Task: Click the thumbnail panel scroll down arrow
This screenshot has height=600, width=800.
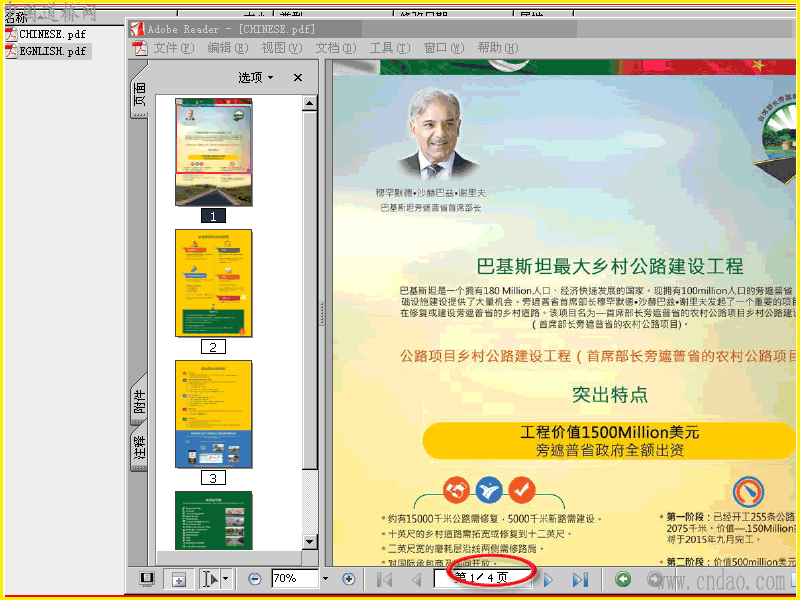Action: click(x=310, y=541)
